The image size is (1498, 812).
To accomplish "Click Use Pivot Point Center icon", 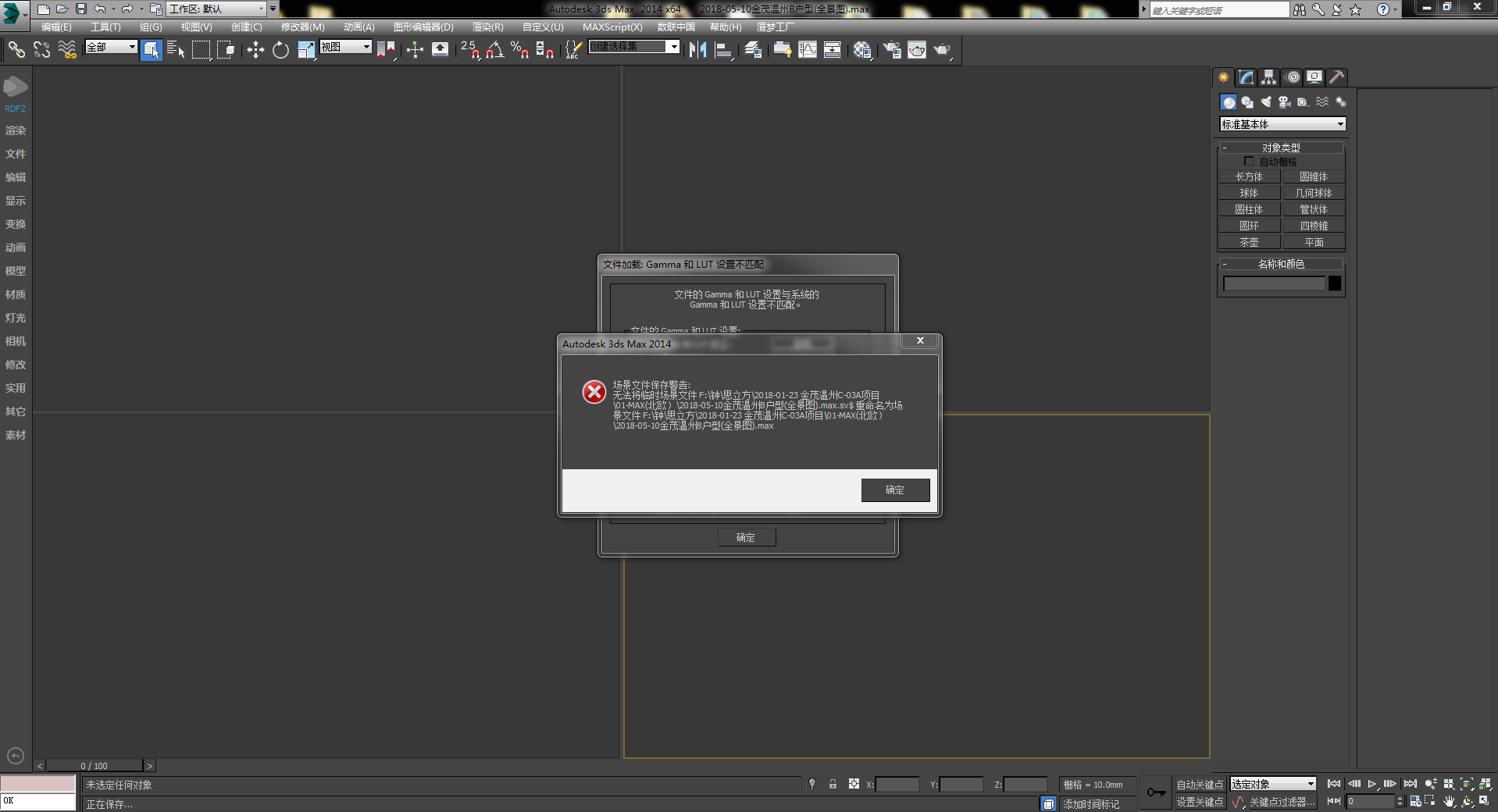I will [386, 50].
